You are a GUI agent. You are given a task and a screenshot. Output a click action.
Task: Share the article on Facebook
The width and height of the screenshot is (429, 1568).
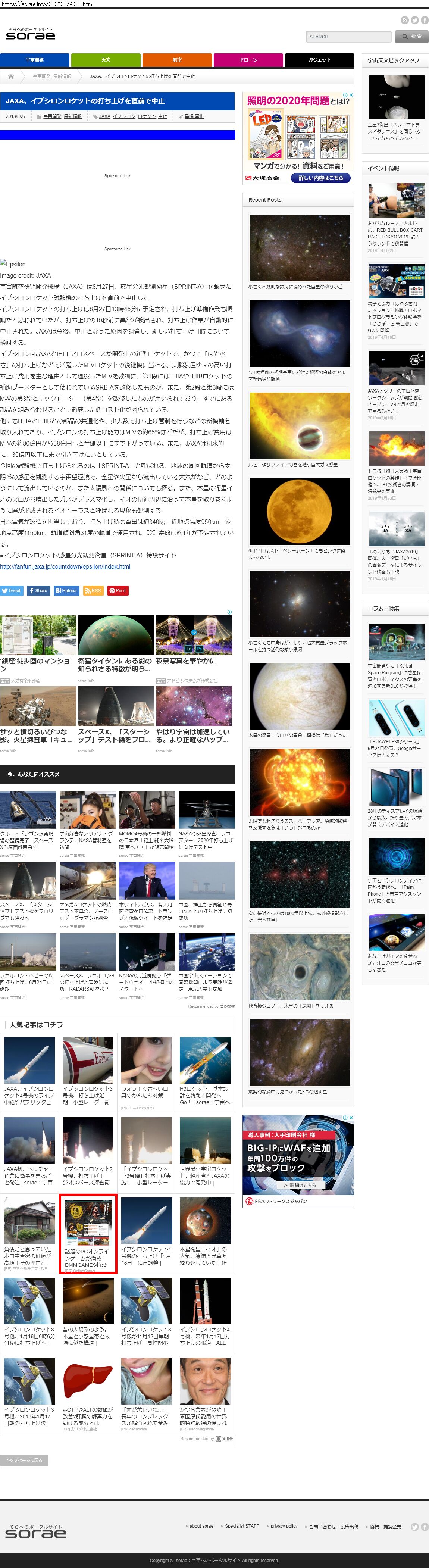(x=38, y=590)
